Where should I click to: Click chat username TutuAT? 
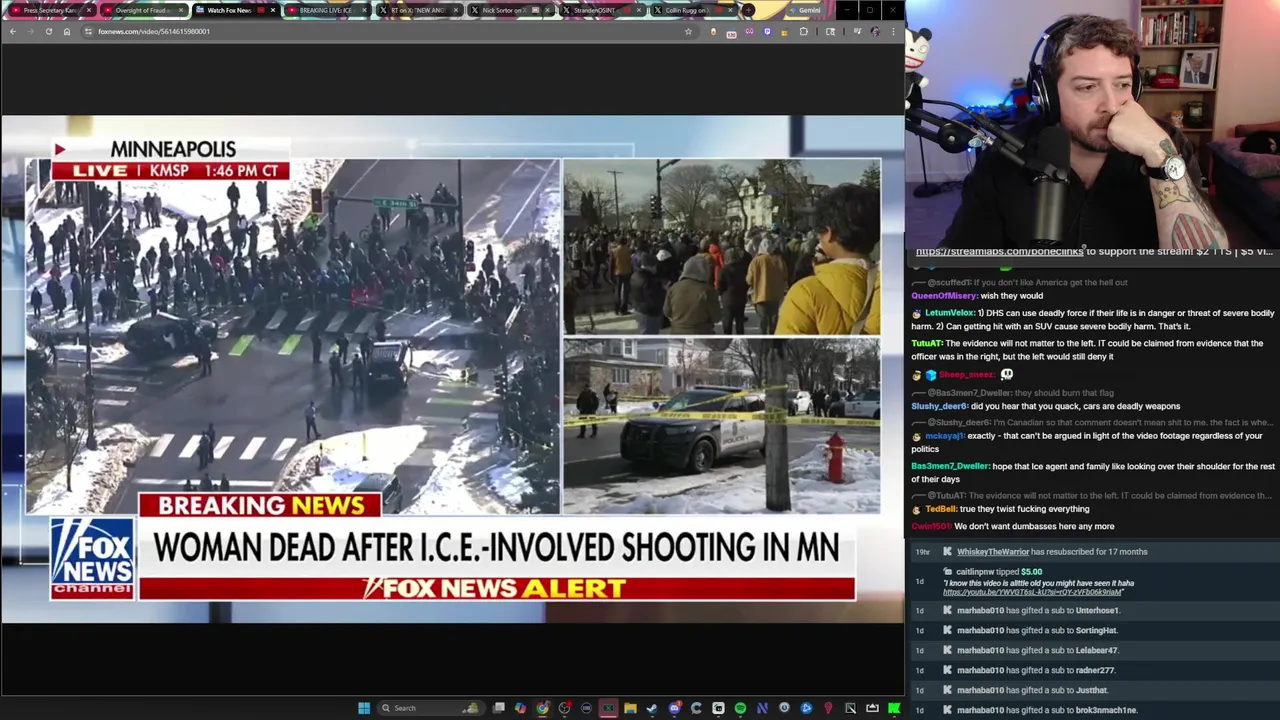click(x=927, y=343)
